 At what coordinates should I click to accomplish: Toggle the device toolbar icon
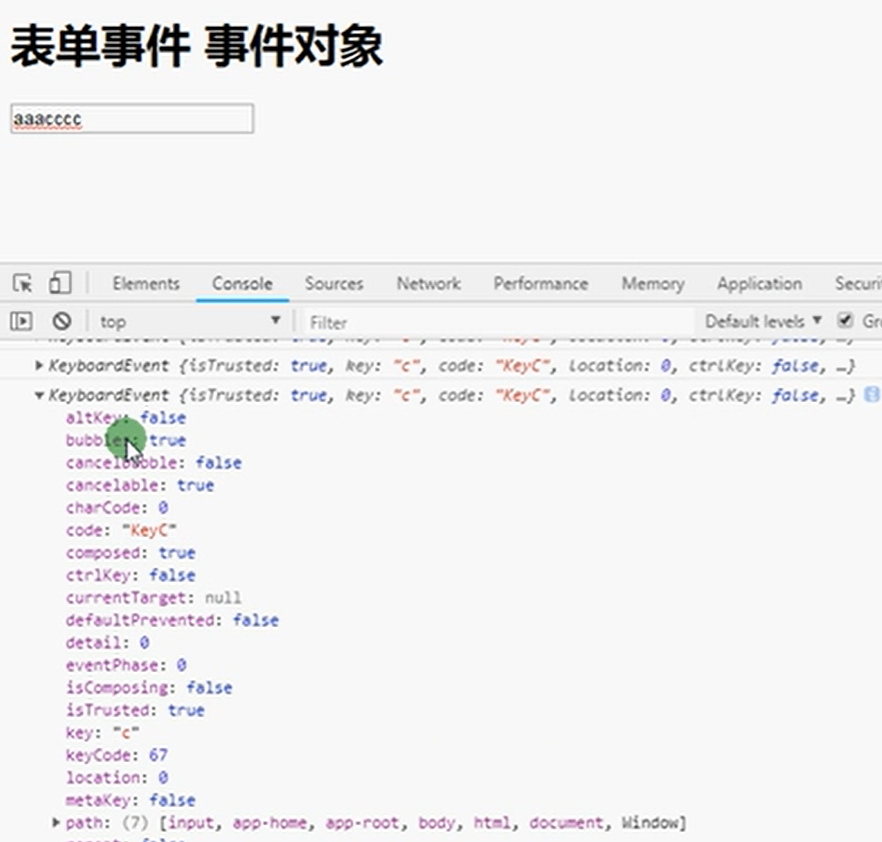click(x=60, y=283)
